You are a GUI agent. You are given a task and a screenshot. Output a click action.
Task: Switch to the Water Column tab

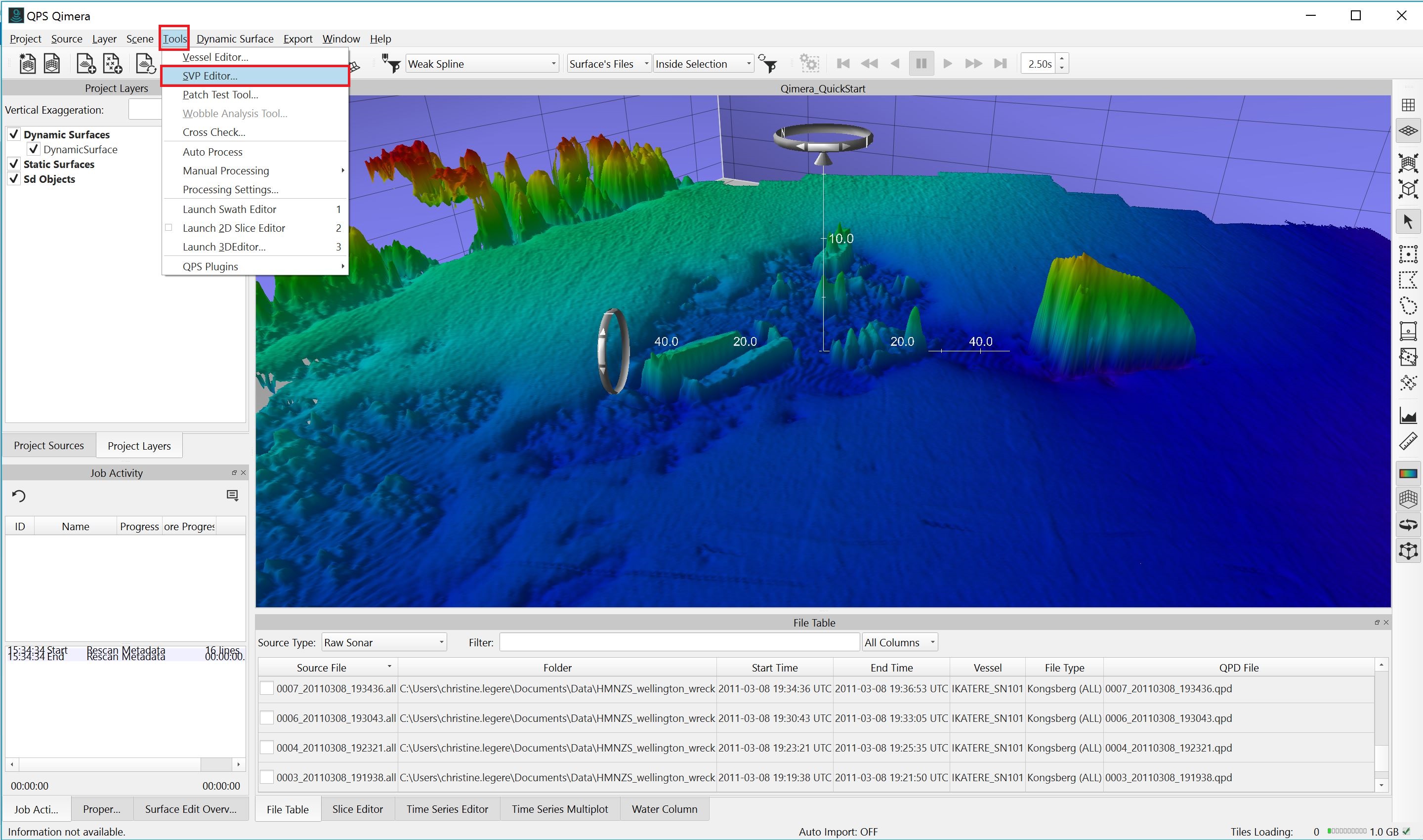(664, 809)
